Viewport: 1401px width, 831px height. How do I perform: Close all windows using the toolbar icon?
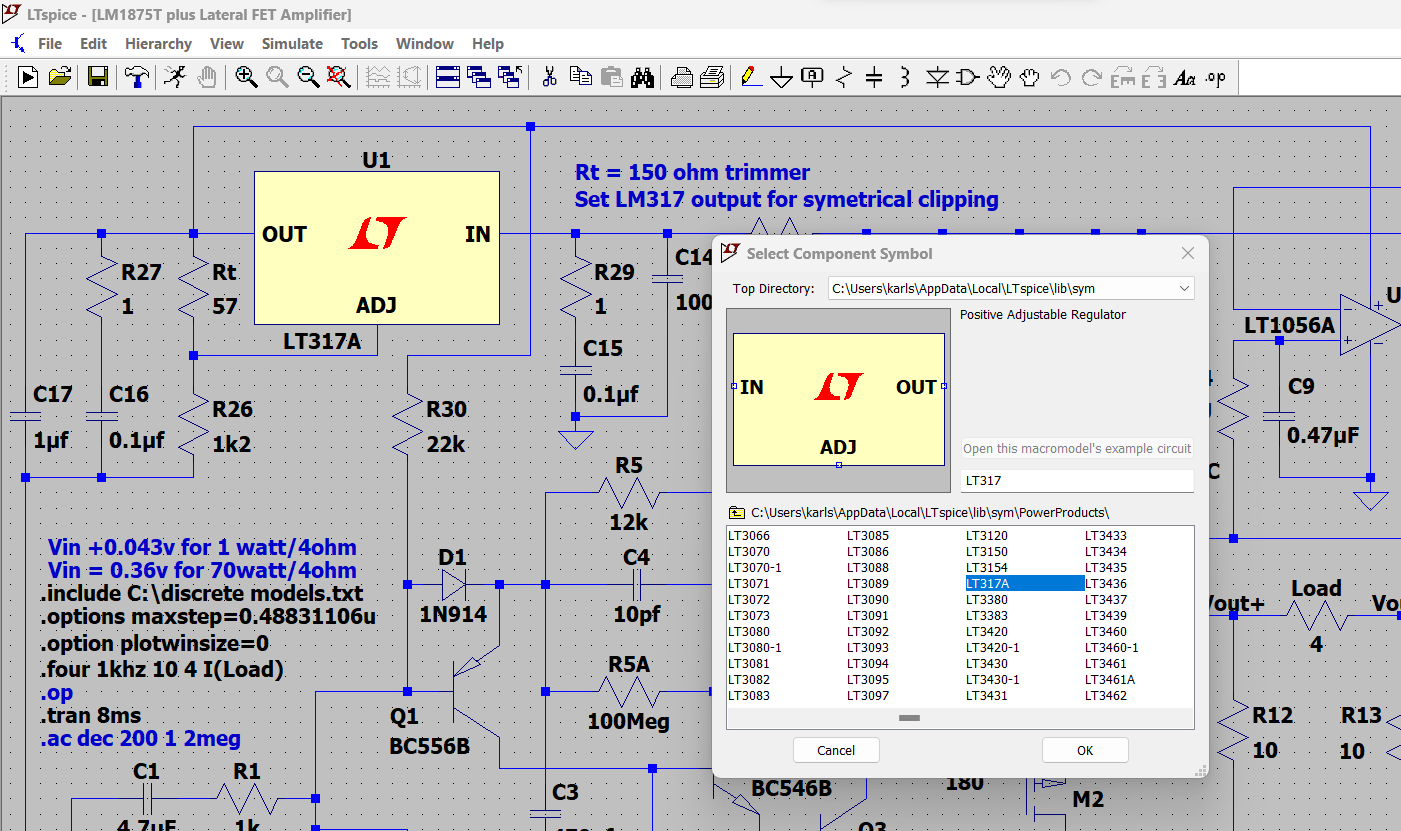[x=510, y=76]
